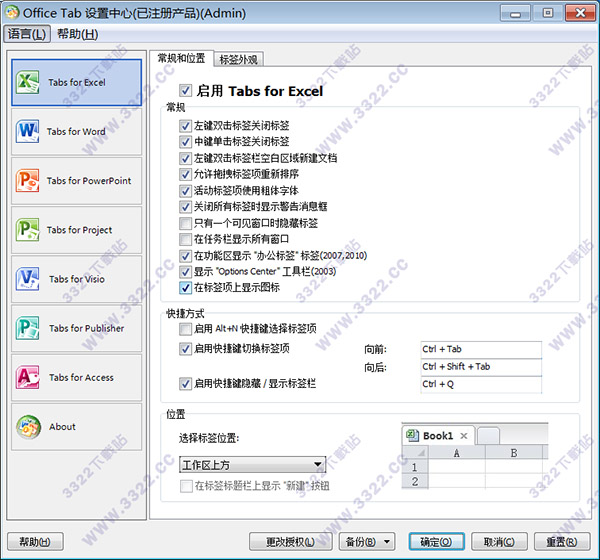
Task: Close the Office Tab settings window
Action: 580,13
